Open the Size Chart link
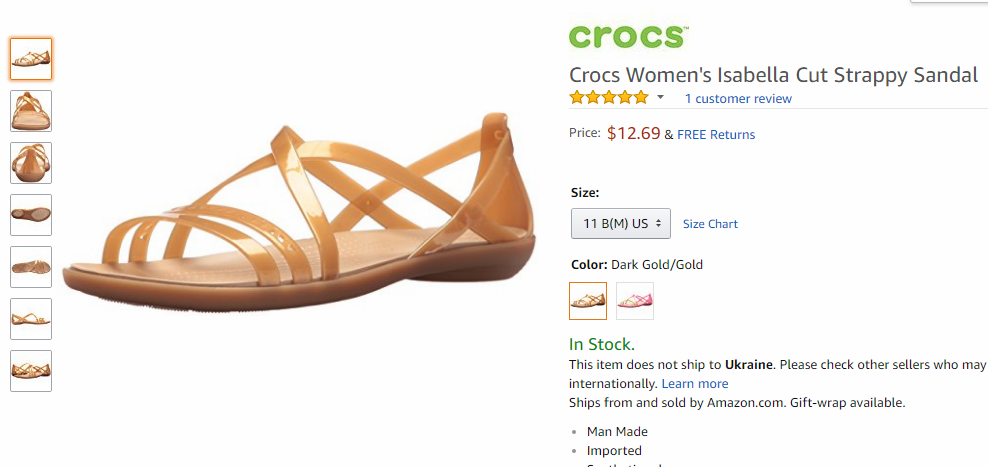 710,224
